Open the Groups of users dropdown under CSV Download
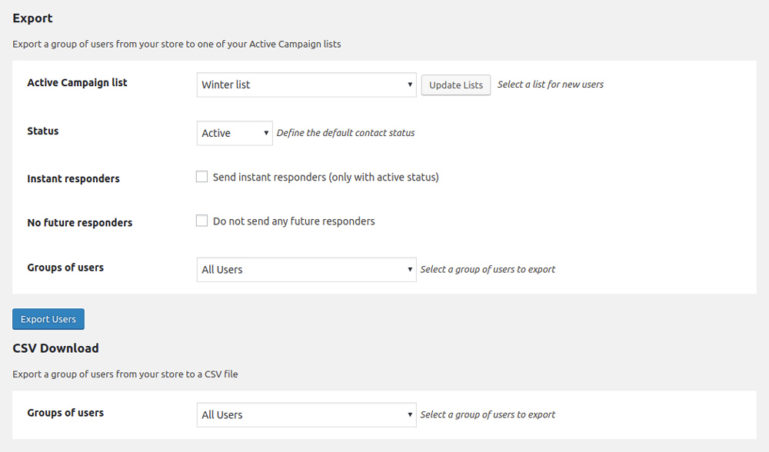The height and width of the screenshot is (452, 769). point(306,415)
